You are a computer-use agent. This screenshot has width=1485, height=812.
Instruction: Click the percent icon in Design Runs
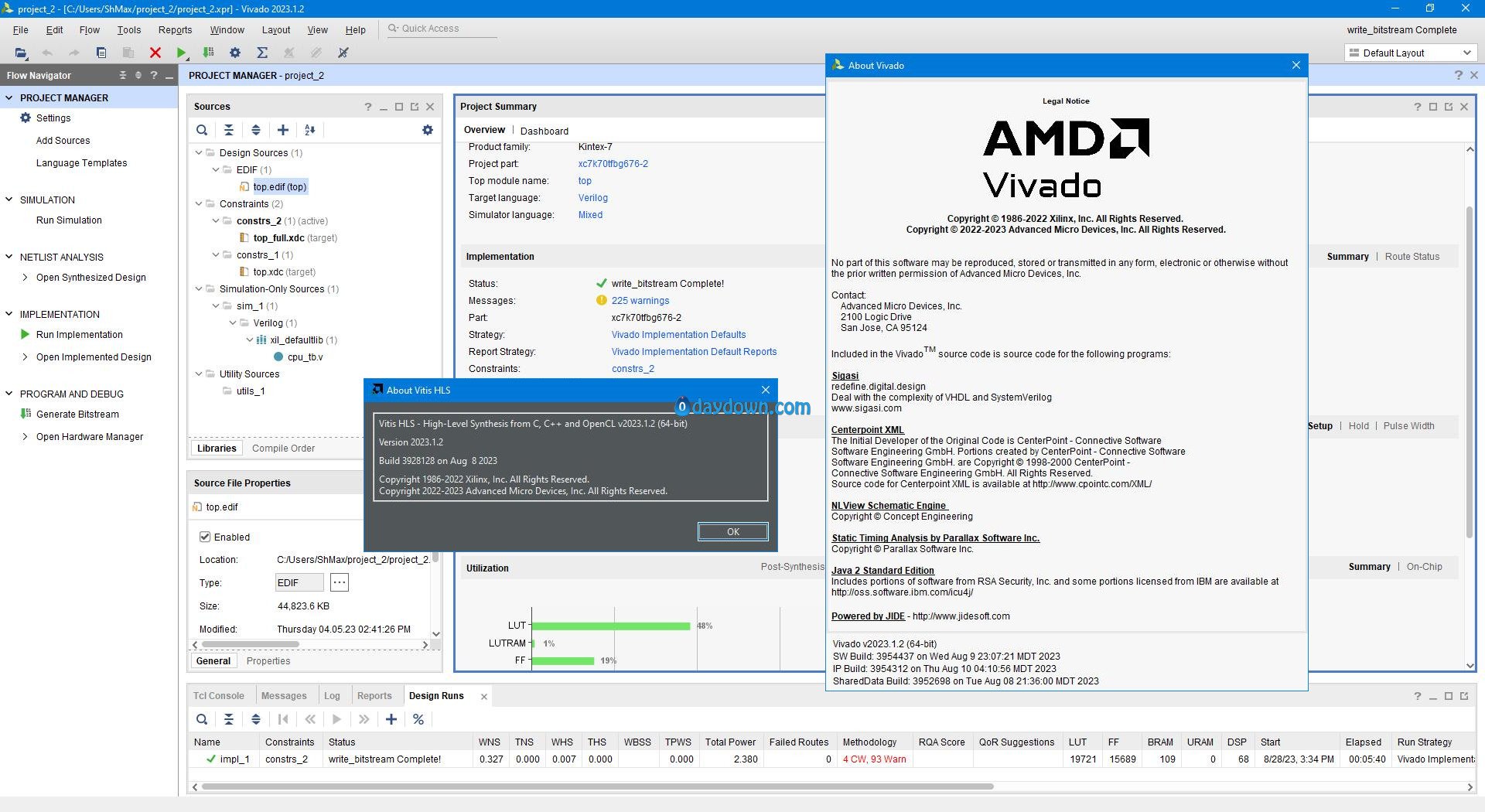pyautogui.click(x=418, y=719)
